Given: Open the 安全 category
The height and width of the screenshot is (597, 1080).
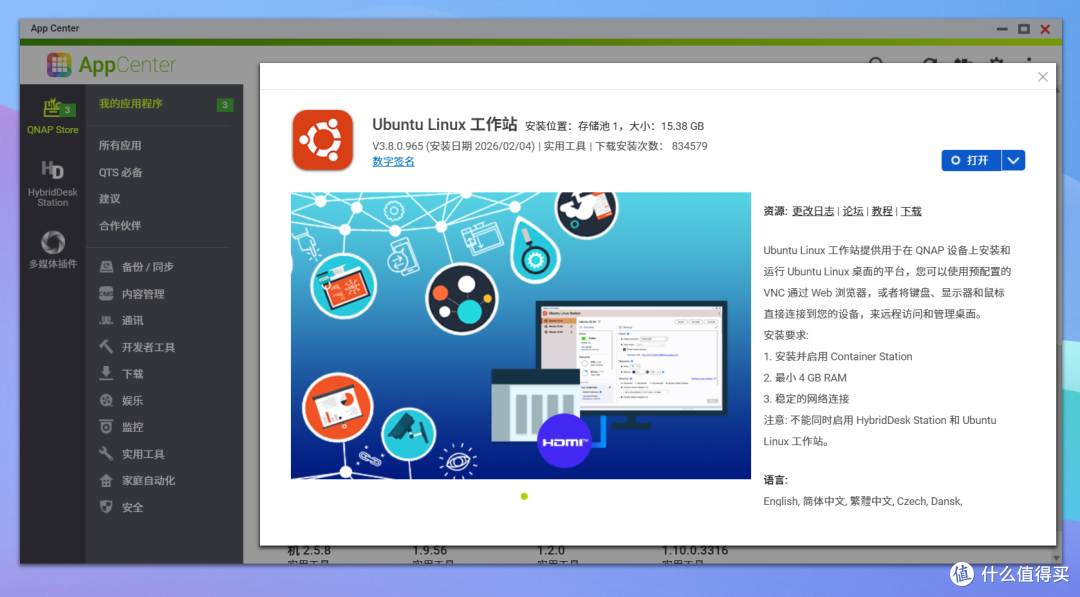Looking at the screenshot, I should point(132,507).
